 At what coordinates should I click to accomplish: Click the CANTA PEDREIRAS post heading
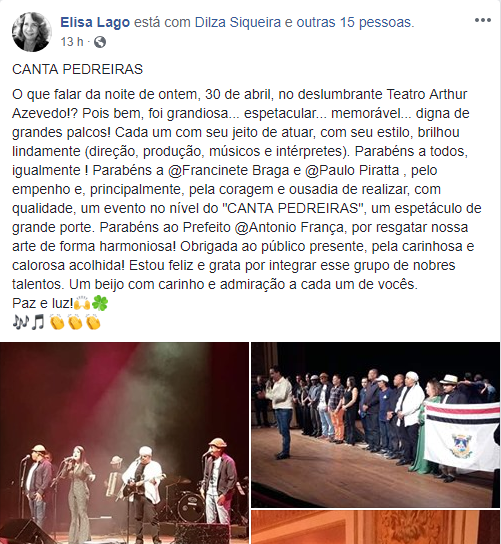(77, 69)
